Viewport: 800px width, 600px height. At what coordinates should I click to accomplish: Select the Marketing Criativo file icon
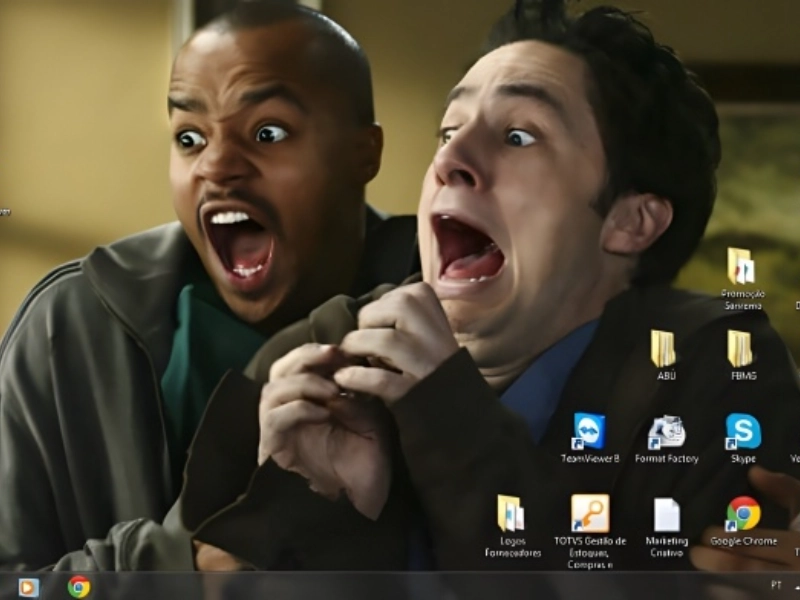click(x=666, y=514)
